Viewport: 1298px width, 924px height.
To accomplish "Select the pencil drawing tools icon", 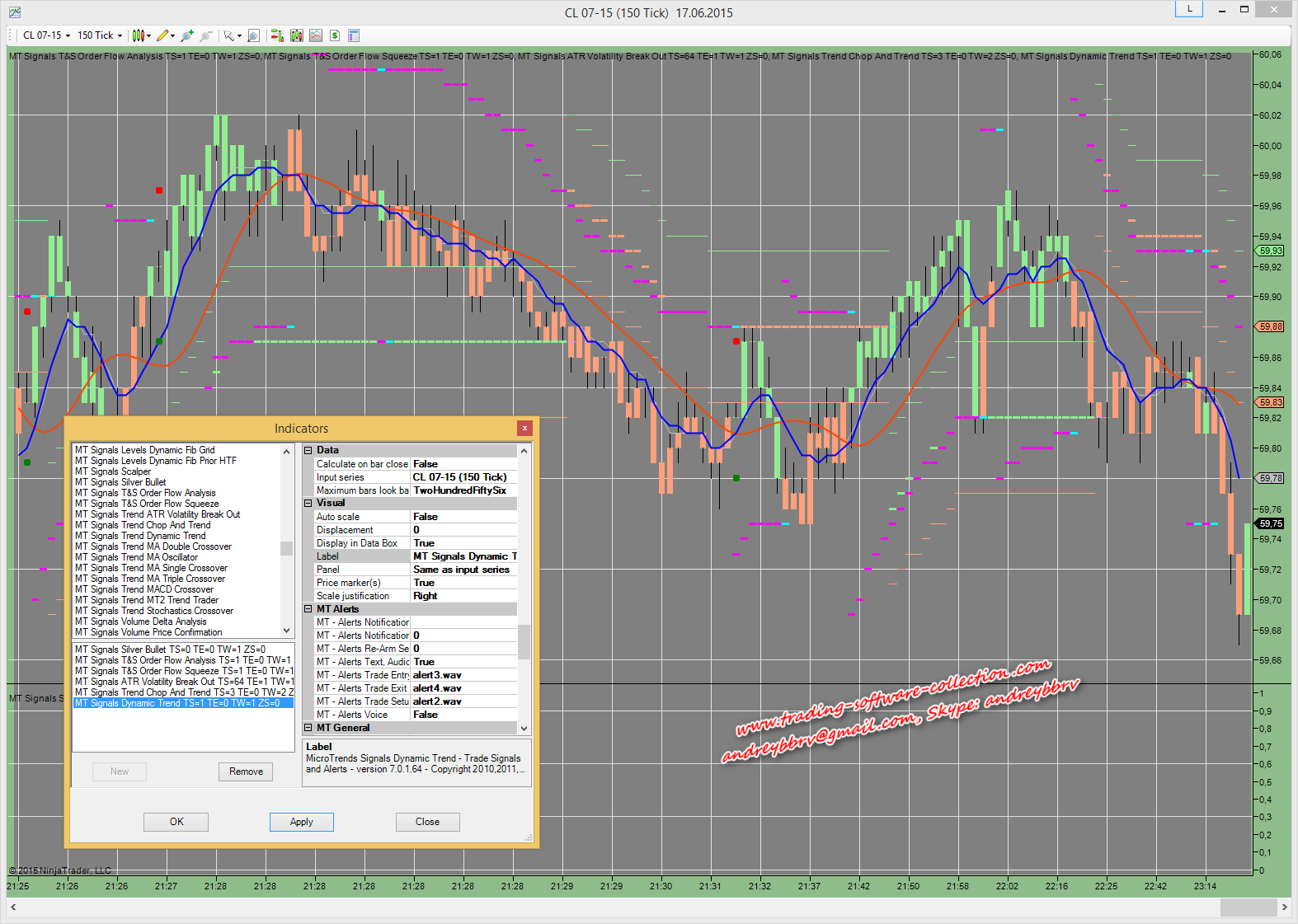I will click(x=162, y=35).
